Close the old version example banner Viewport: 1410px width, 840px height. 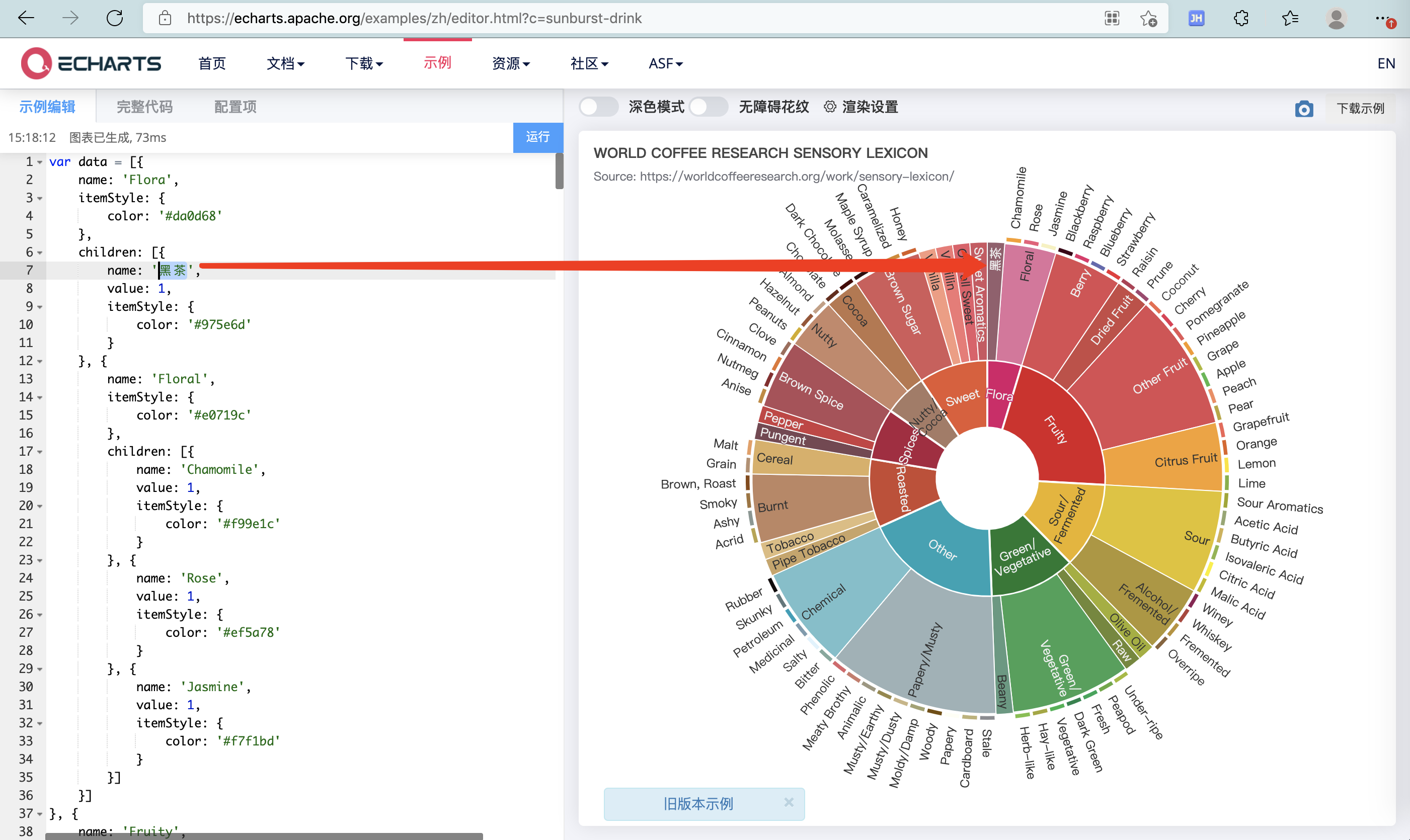coord(789,802)
